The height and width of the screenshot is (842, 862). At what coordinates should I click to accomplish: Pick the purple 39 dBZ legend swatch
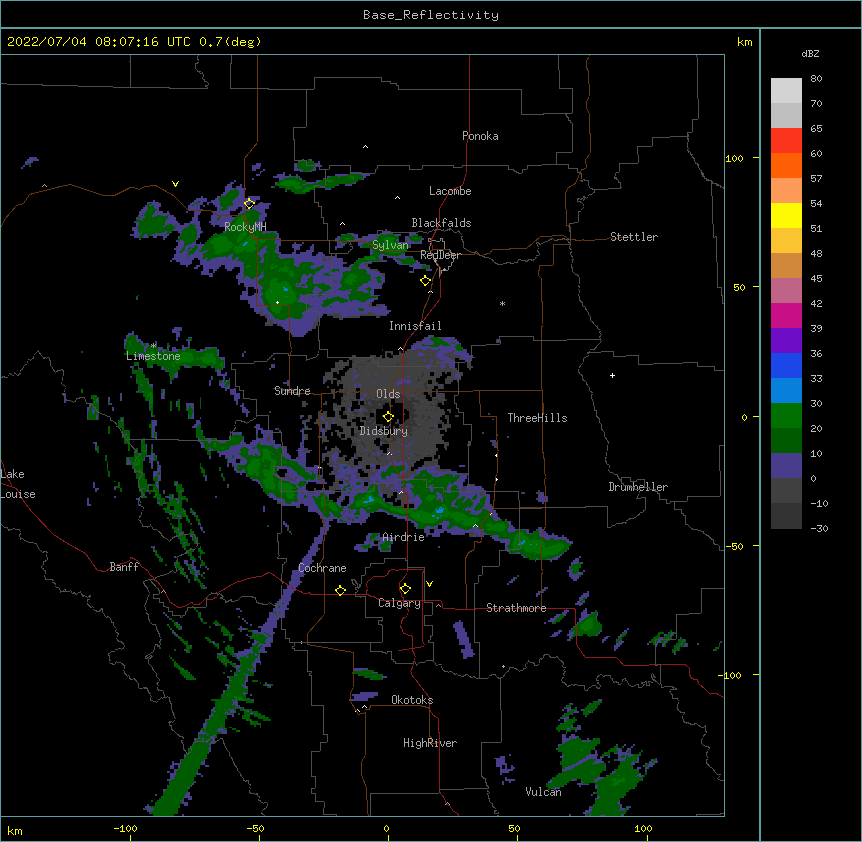pyautogui.click(x=786, y=341)
